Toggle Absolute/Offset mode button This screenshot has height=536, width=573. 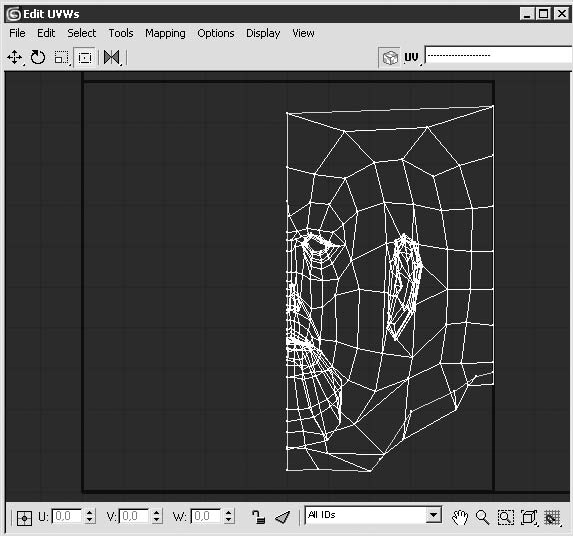coord(24,518)
